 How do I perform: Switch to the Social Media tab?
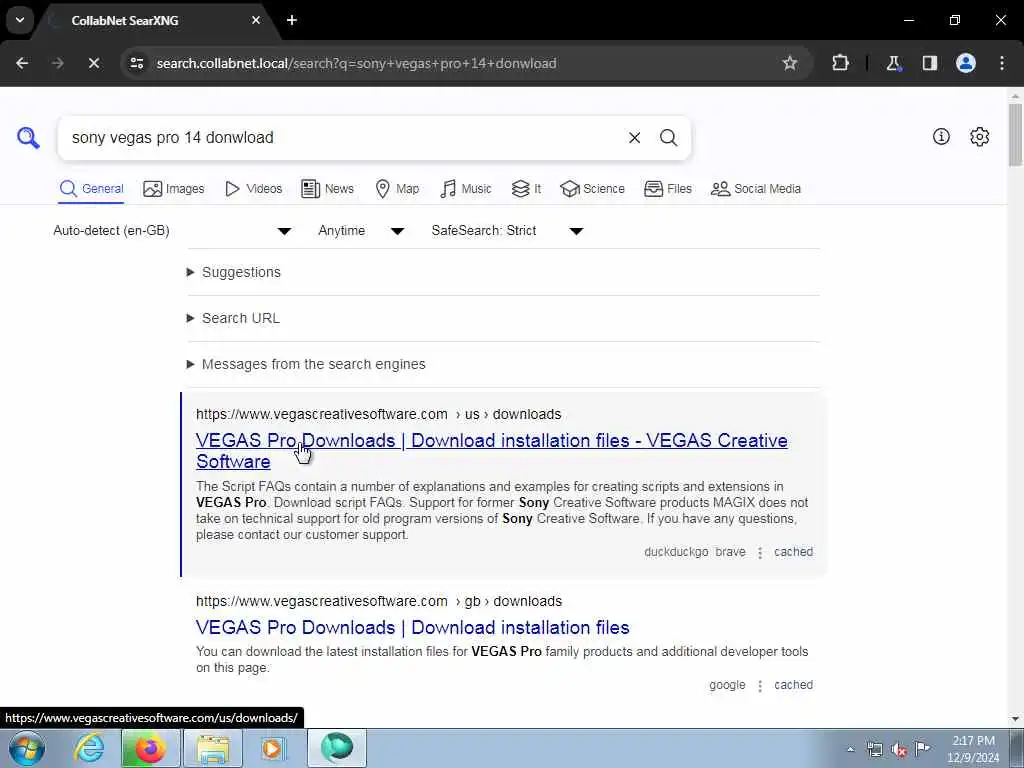click(756, 189)
